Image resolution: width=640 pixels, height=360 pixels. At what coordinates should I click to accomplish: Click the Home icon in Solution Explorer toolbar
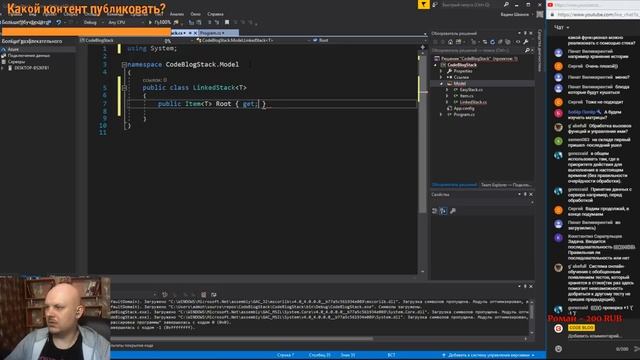coord(450,42)
